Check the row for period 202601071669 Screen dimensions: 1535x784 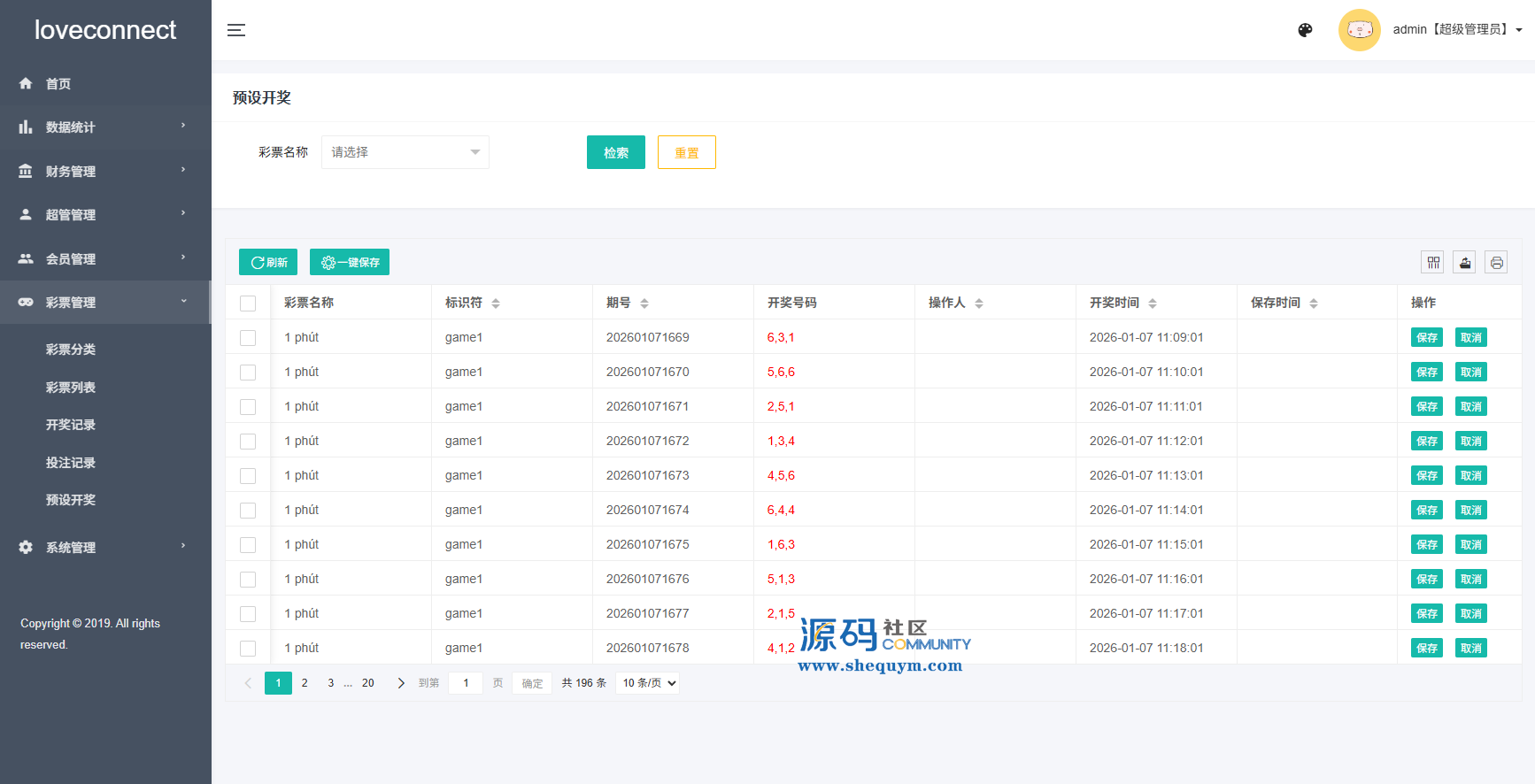(x=248, y=338)
